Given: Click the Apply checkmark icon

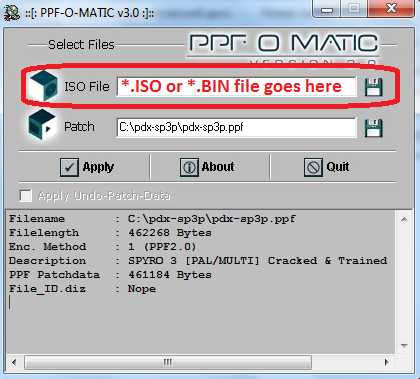Looking at the screenshot, I should (69, 167).
